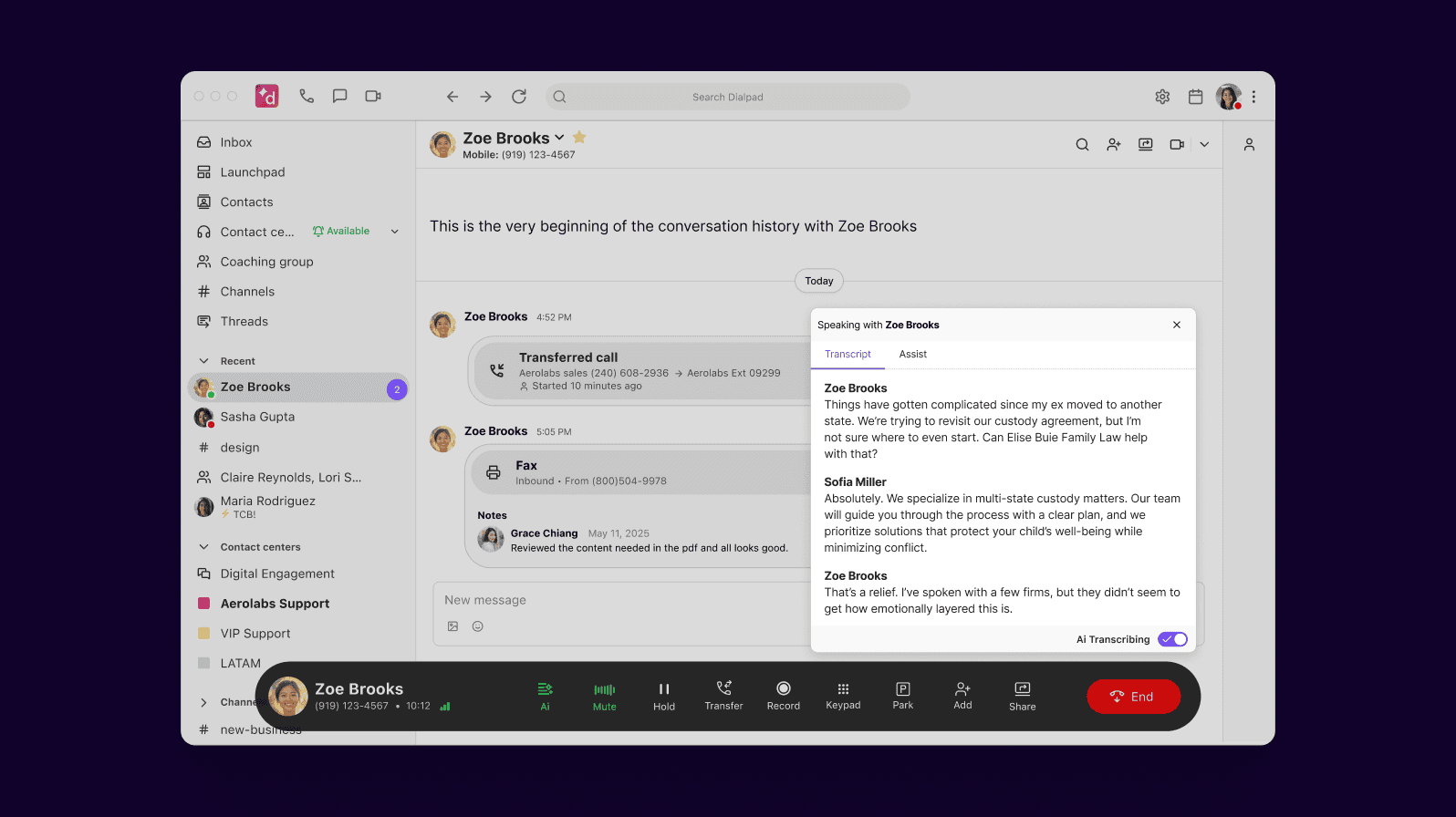Share screen from the call bar
Viewport: 1456px width, 817px height.
tap(1022, 689)
